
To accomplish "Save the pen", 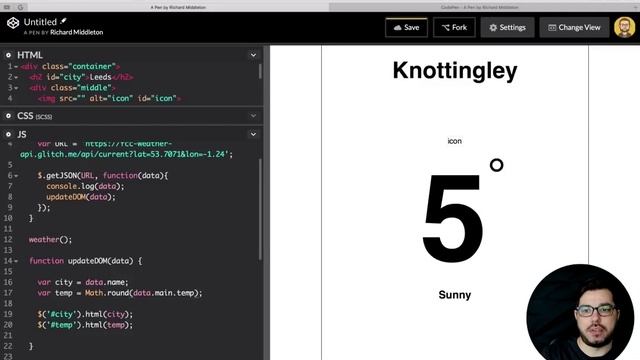I will click(x=406, y=27).
